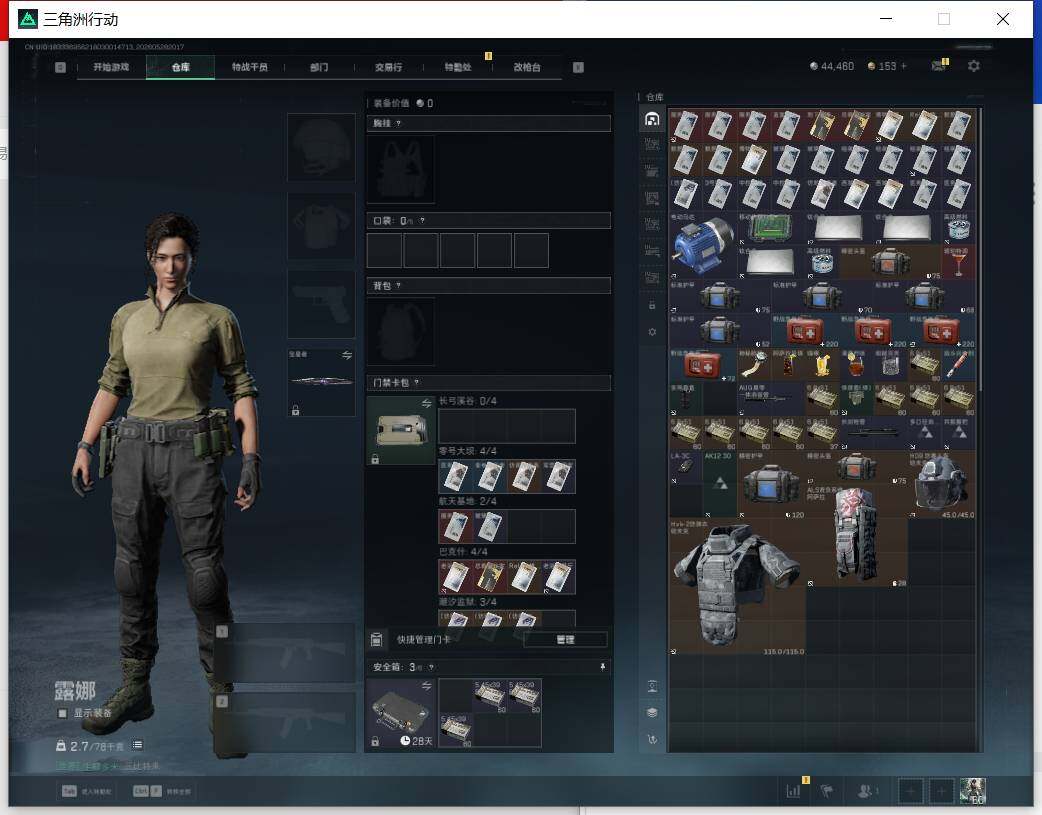Select the green circuit board case item

(x=770, y=229)
